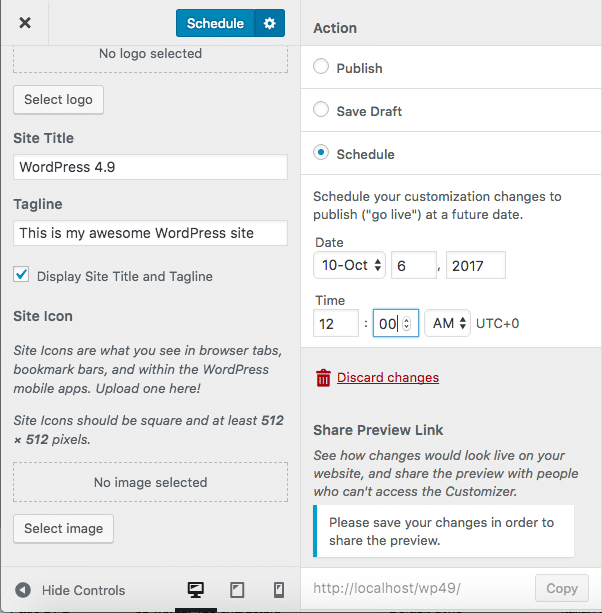Select the Save Draft radio option
The height and width of the screenshot is (613, 602).
(x=321, y=110)
